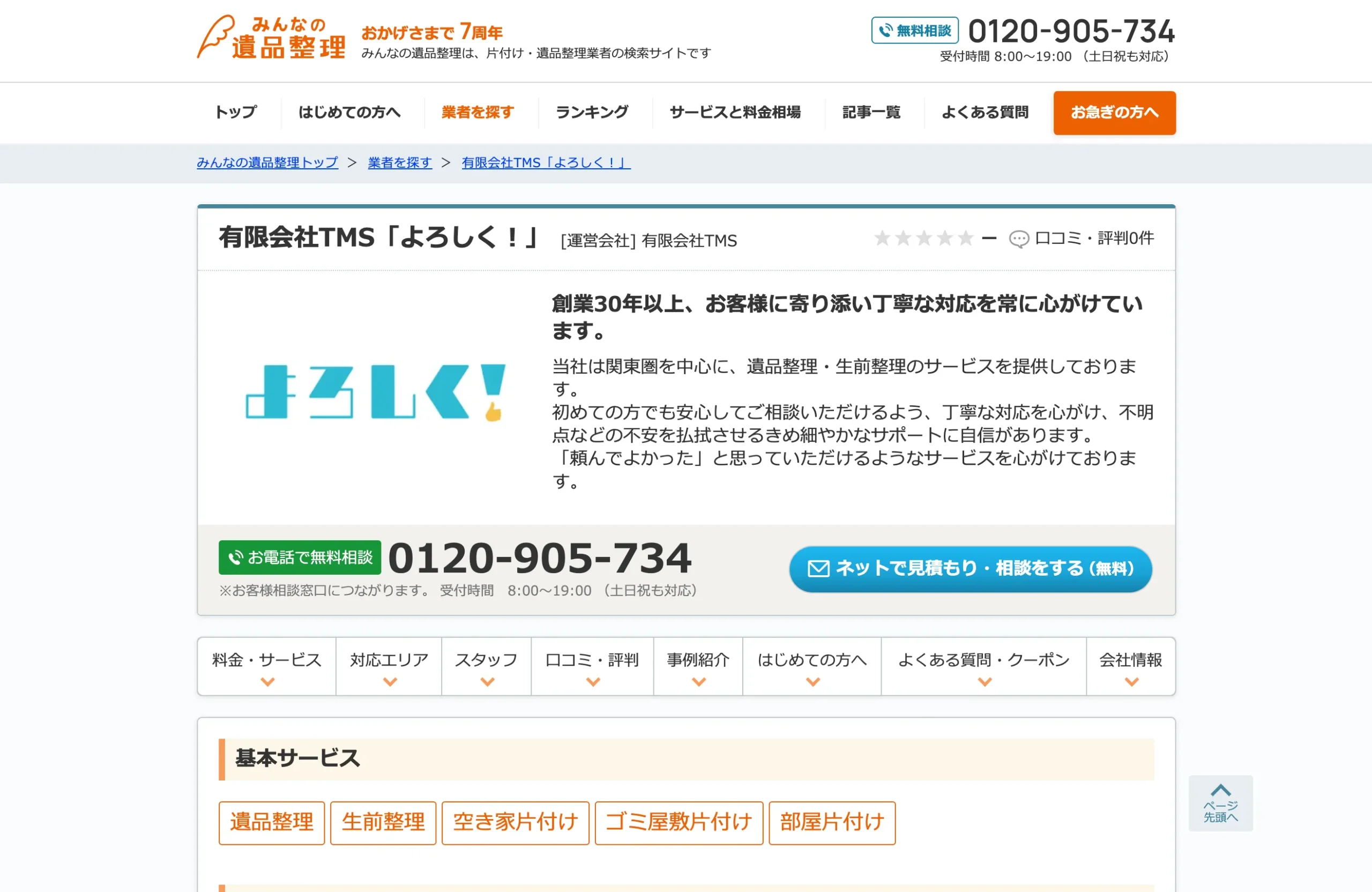
Task: Click the 空き家片付け service tag
Action: [x=516, y=823]
